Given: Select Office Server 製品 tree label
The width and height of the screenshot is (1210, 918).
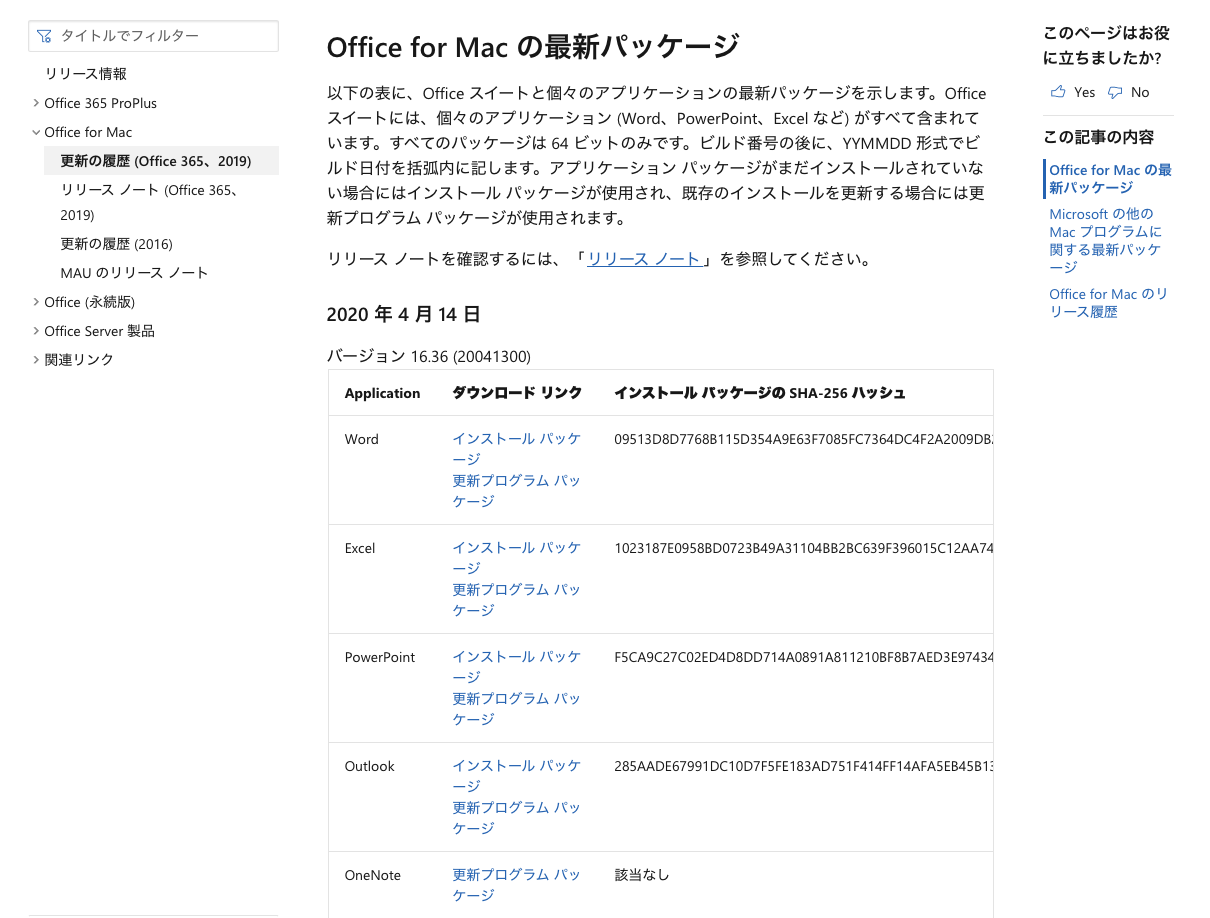Looking at the screenshot, I should click(99, 331).
